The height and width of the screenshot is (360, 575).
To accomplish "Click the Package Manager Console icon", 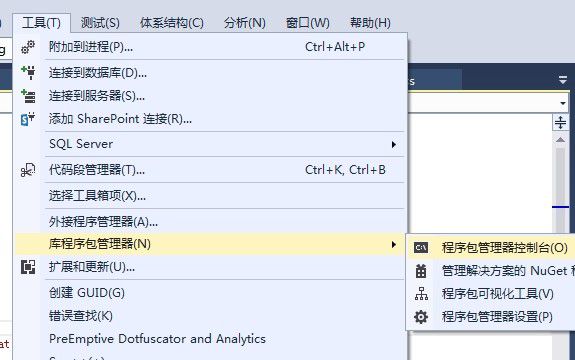I will (421, 248).
